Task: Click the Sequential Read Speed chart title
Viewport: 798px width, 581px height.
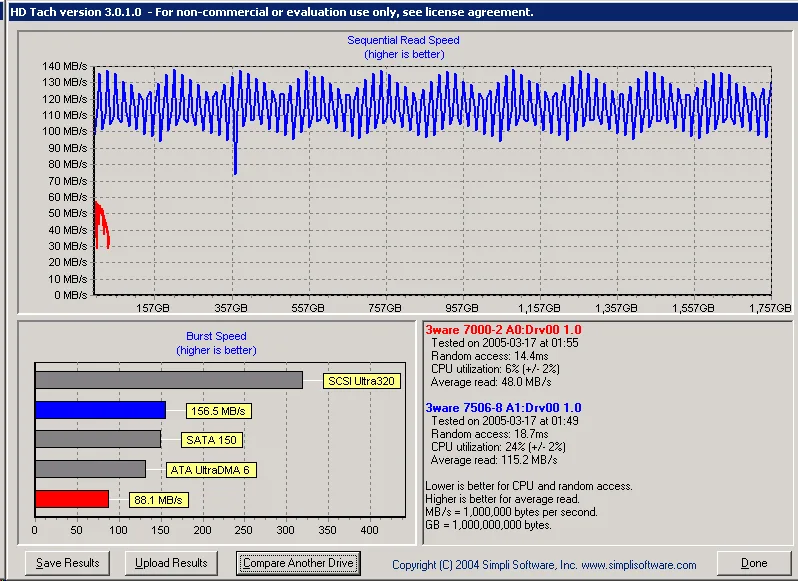Action: coord(403,40)
